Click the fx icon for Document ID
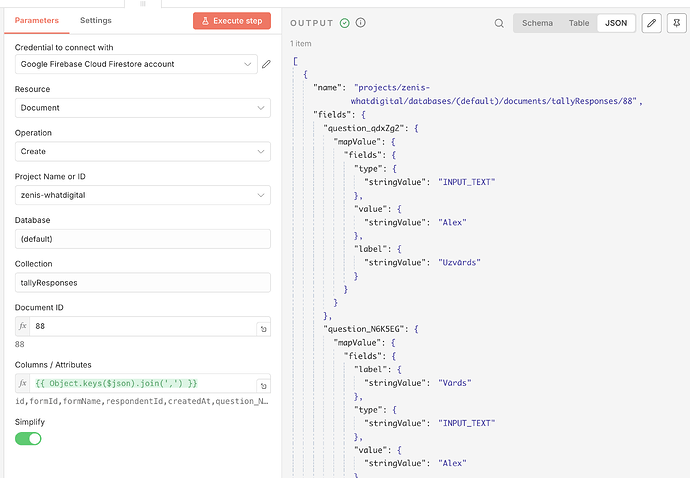This screenshot has width=690, height=478. coord(22,326)
